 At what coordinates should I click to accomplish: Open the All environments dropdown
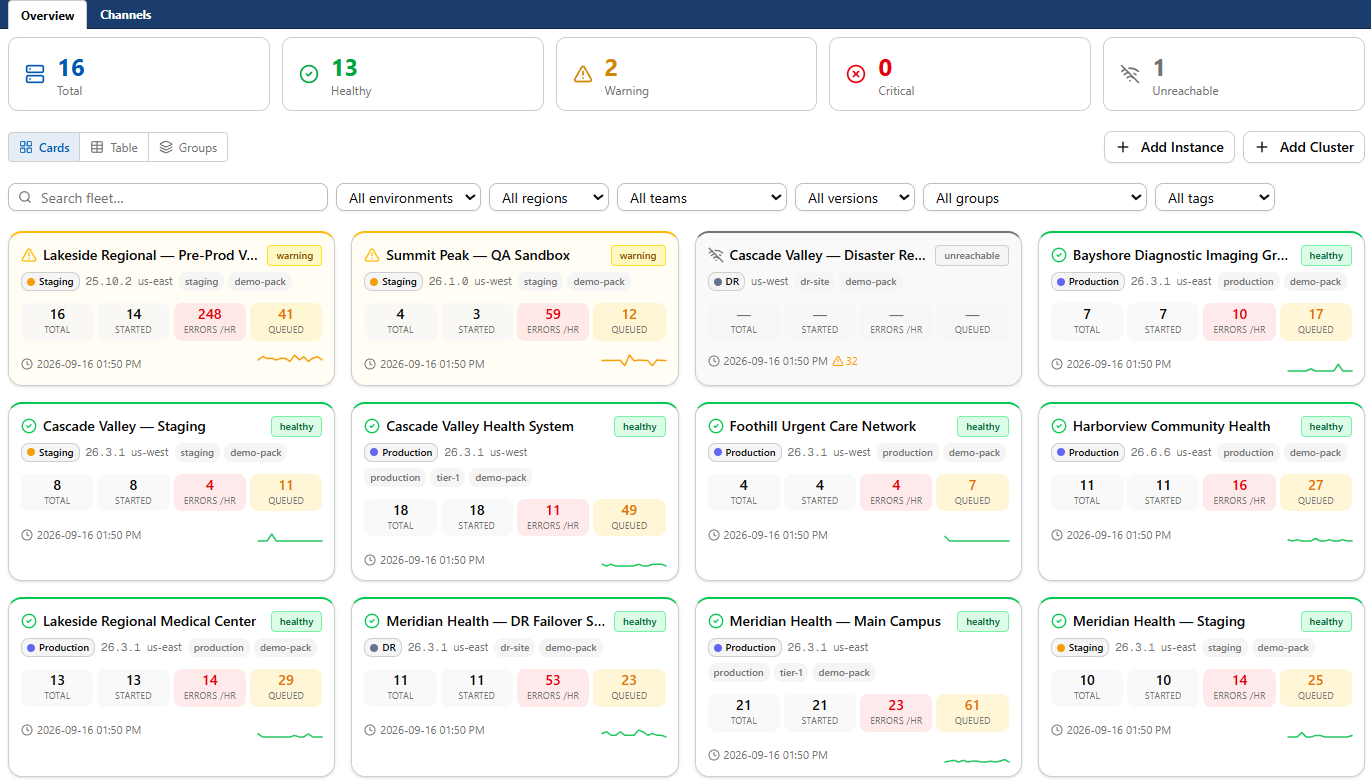[x=408, y=198]
